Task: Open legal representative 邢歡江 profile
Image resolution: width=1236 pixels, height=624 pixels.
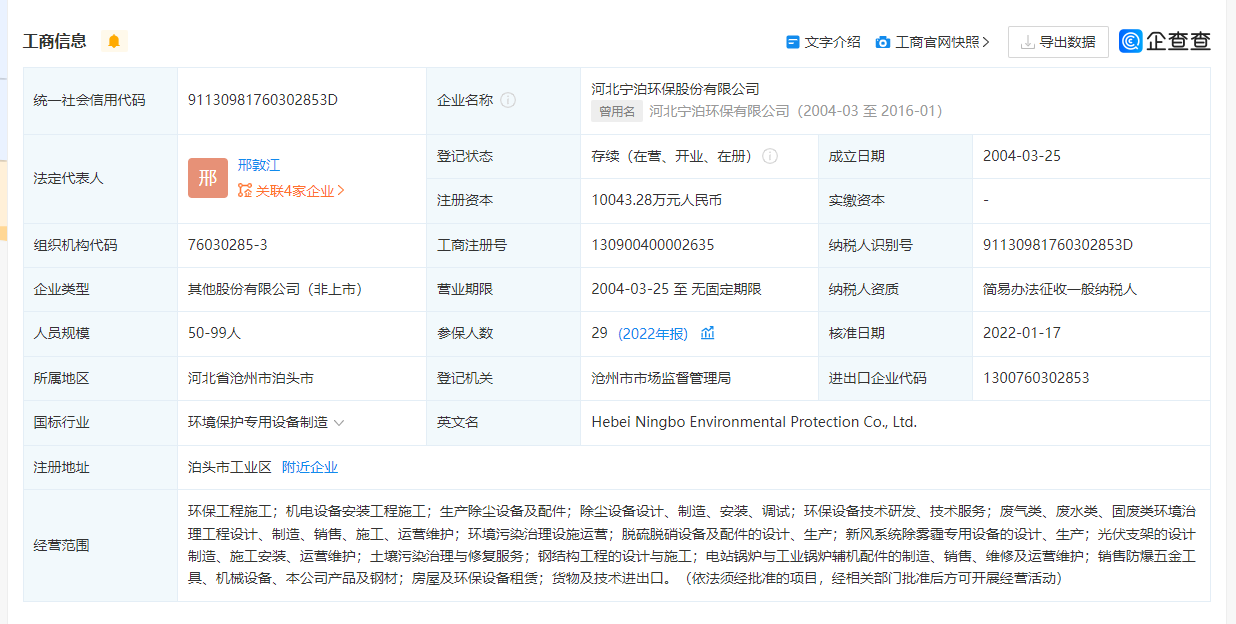Action: coord(258,166)
